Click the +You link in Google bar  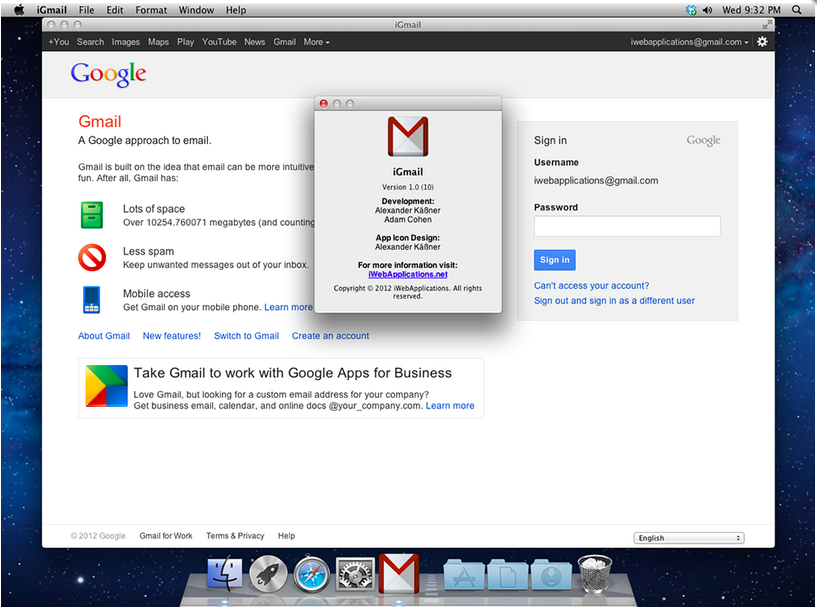tap(59, 42)
